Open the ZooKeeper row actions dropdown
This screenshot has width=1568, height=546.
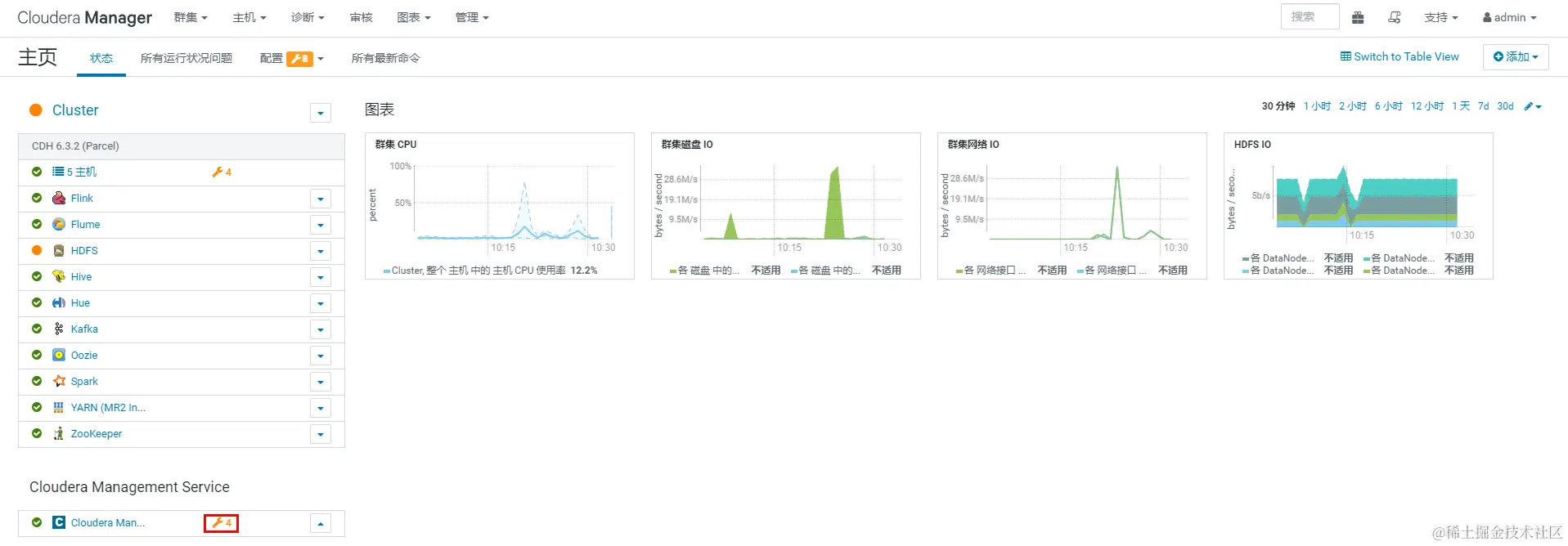[x=321, y=434]
